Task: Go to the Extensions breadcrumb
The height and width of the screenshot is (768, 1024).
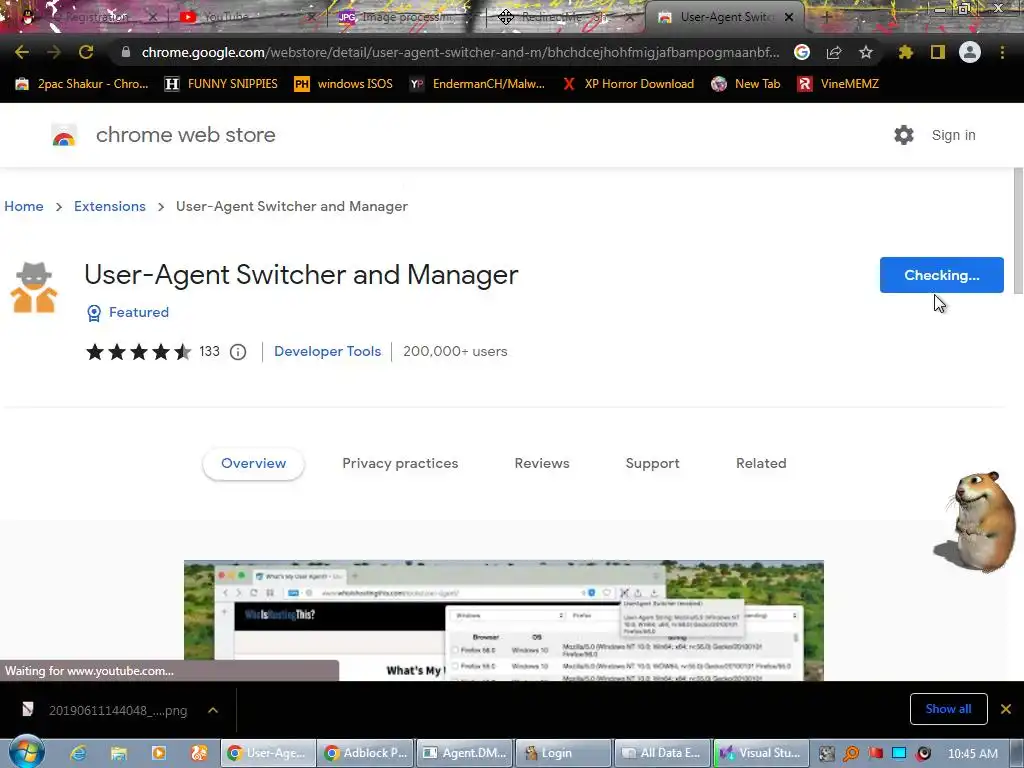Action: coord(110,206)
